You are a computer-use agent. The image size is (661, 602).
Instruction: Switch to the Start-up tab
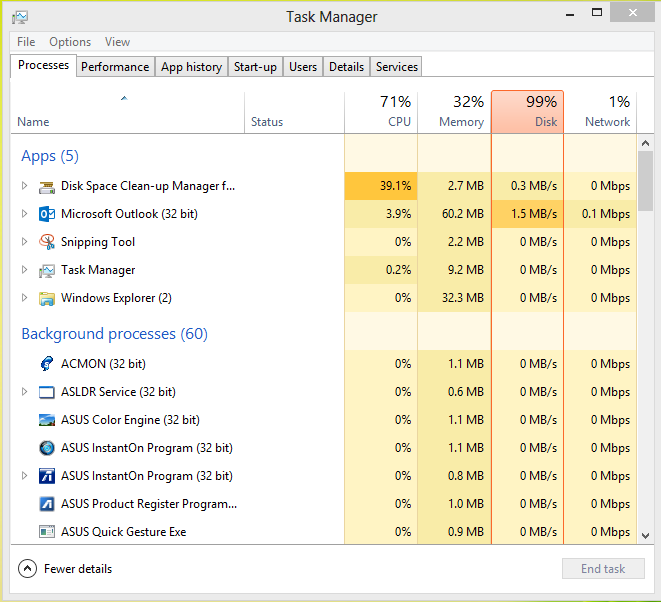point(255,67)
